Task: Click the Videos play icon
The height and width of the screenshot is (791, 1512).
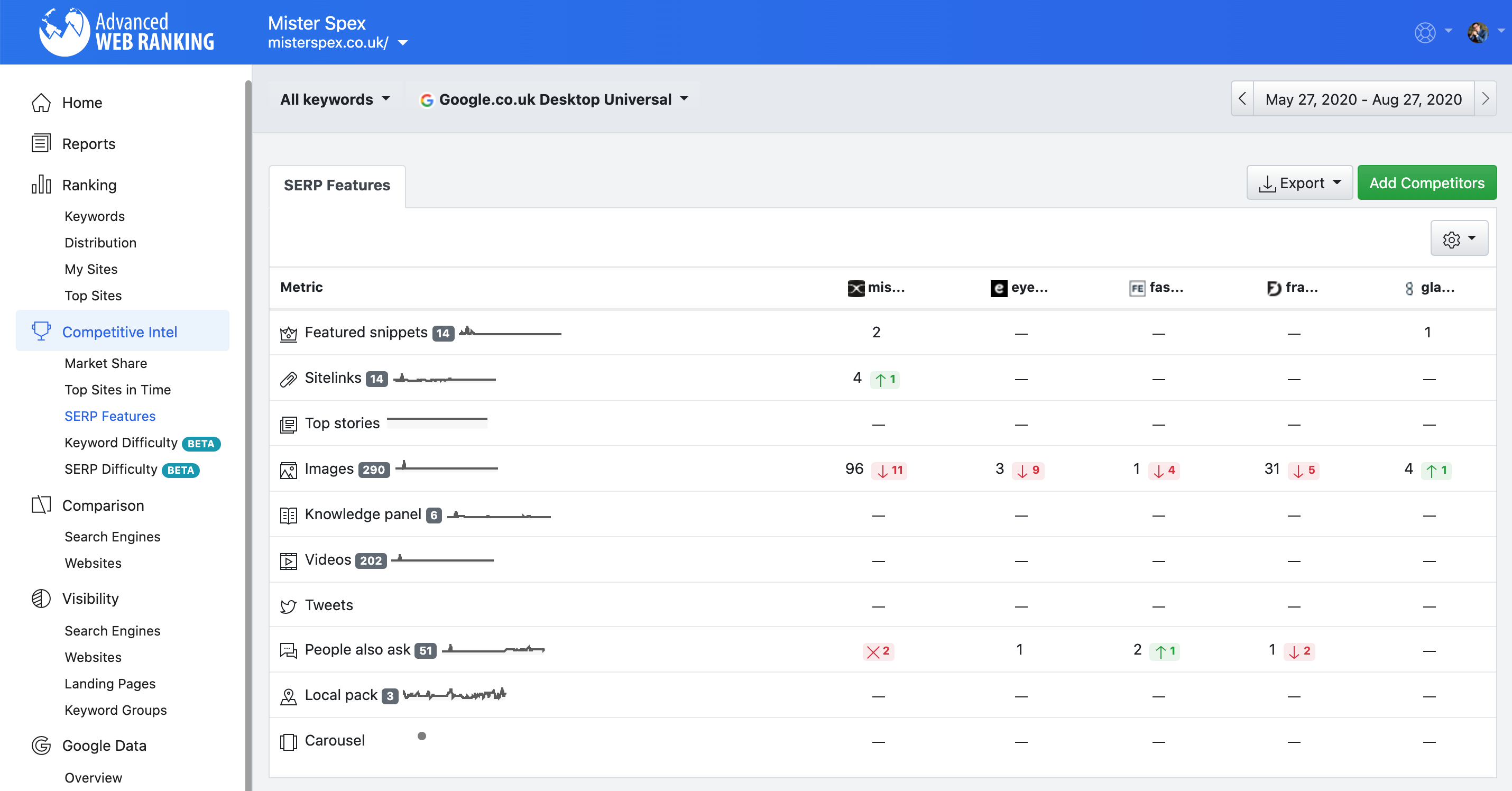Action: 288,561
